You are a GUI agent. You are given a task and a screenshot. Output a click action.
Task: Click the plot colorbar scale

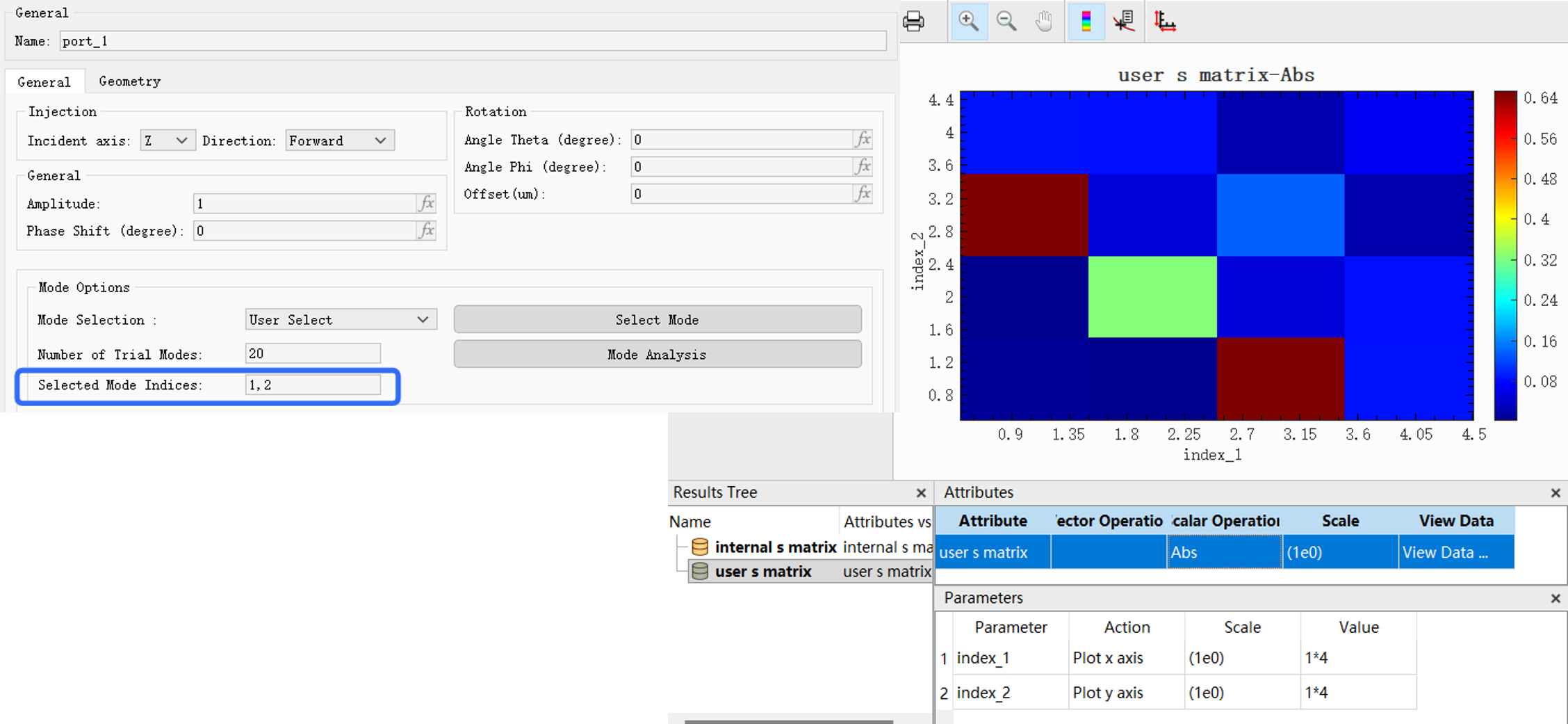(1505, 255)
